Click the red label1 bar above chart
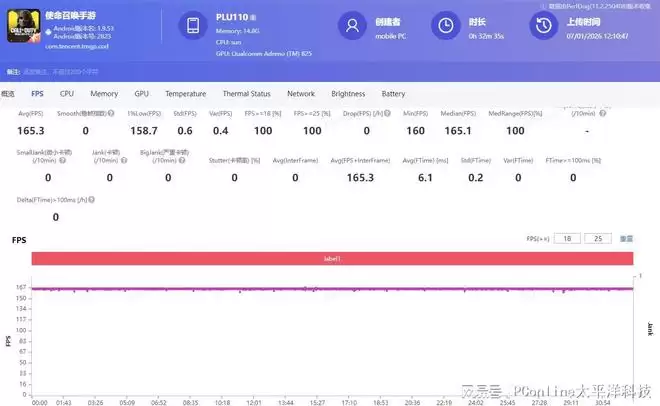The image size is (660, 406). point(332,259)
